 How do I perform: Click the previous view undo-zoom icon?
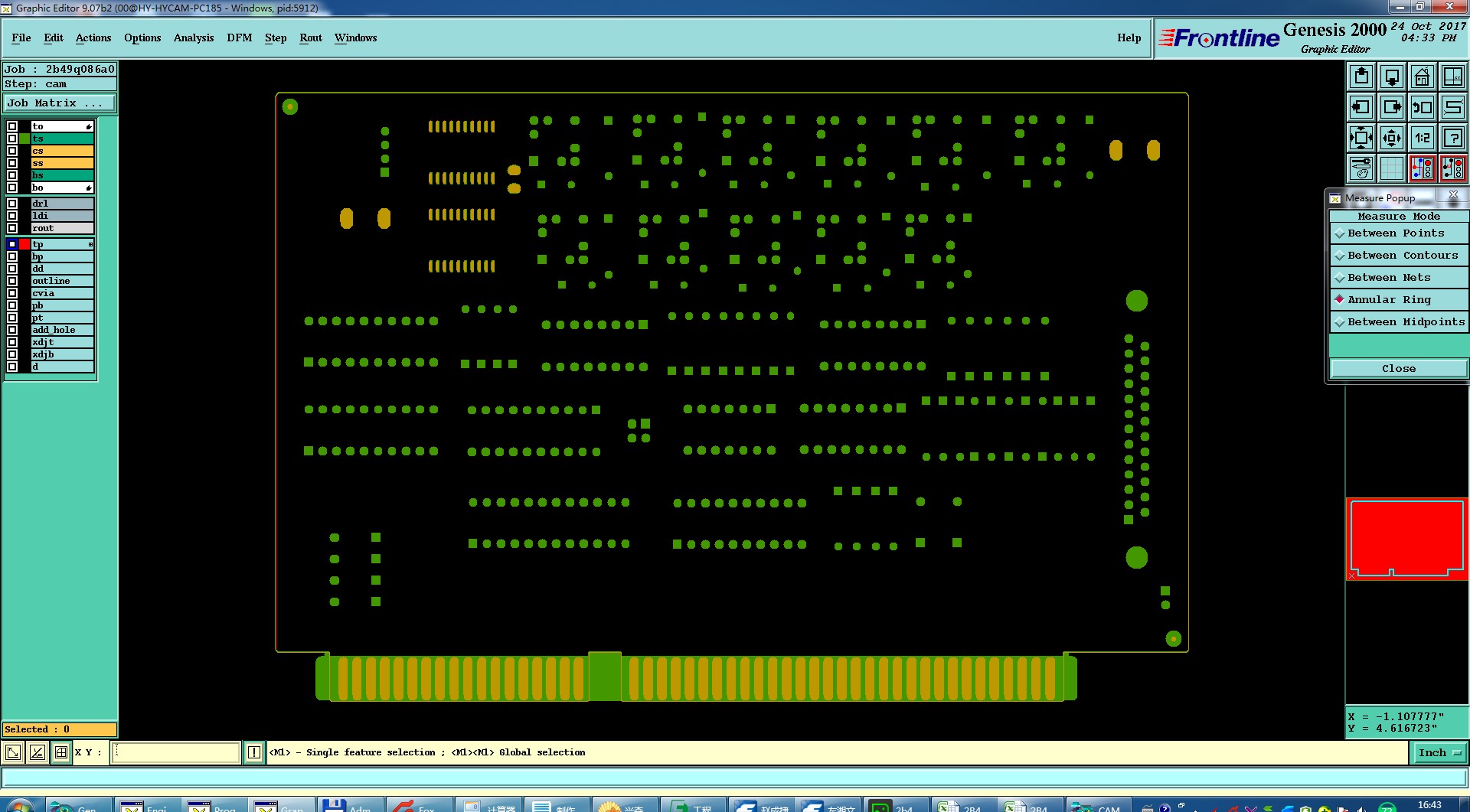click(x=1423, y=107)
